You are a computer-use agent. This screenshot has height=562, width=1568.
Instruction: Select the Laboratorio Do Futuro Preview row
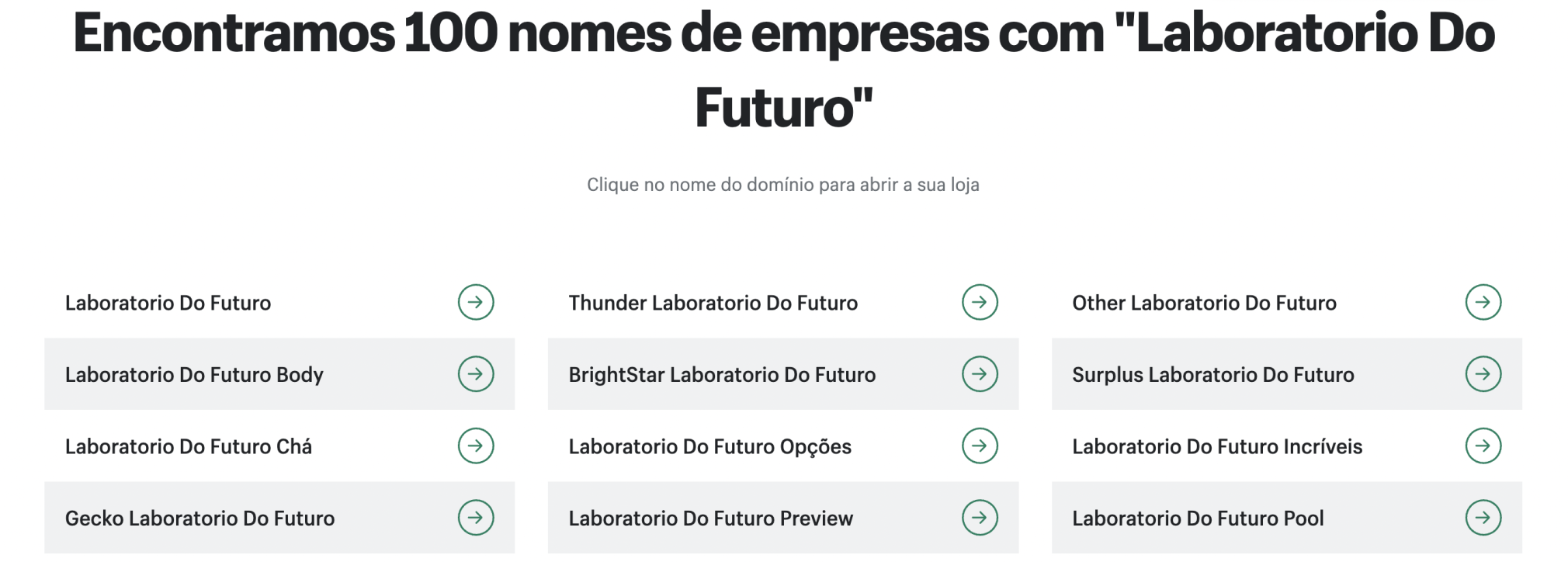coord(710,517)
